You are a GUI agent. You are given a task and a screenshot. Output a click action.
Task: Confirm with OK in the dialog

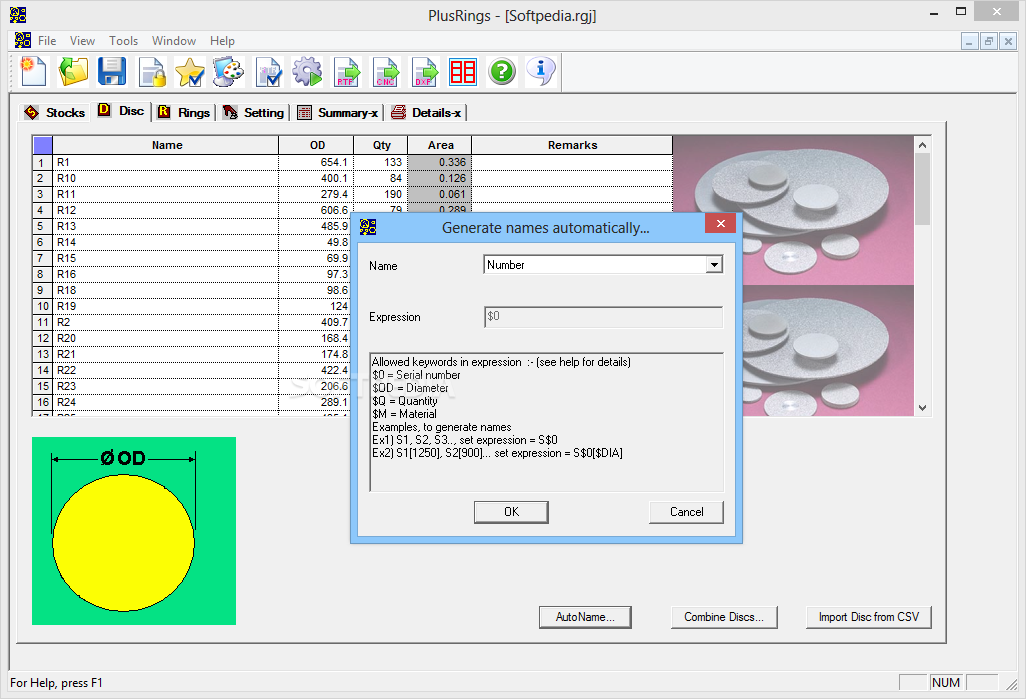tap(511, 512)
